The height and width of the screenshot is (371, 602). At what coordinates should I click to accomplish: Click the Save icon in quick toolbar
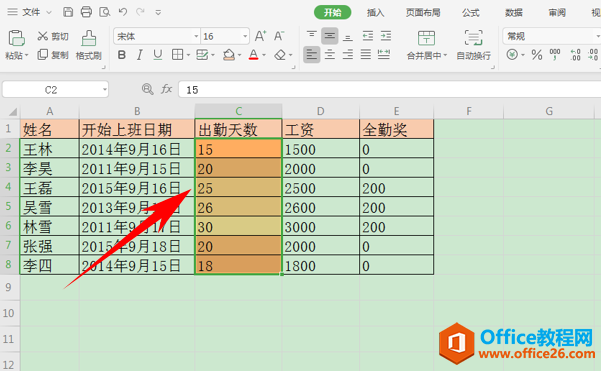[68, 12]
